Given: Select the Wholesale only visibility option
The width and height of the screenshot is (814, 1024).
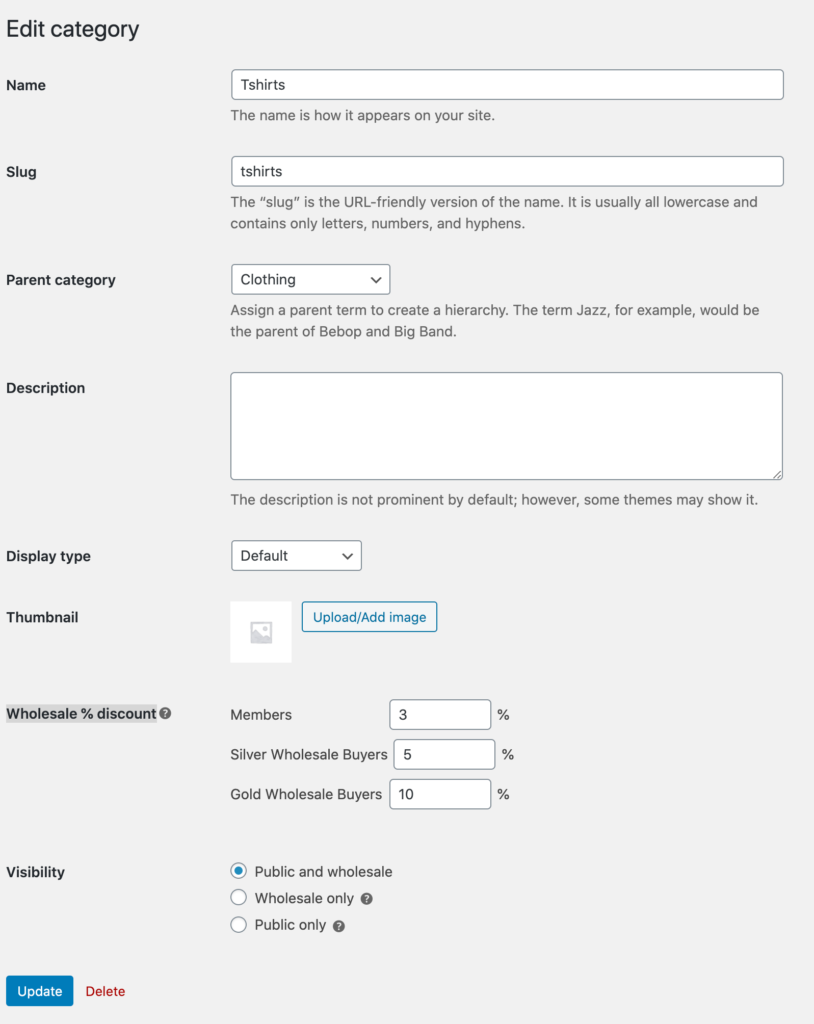Looking at the screenshot, I should (238, 897).
